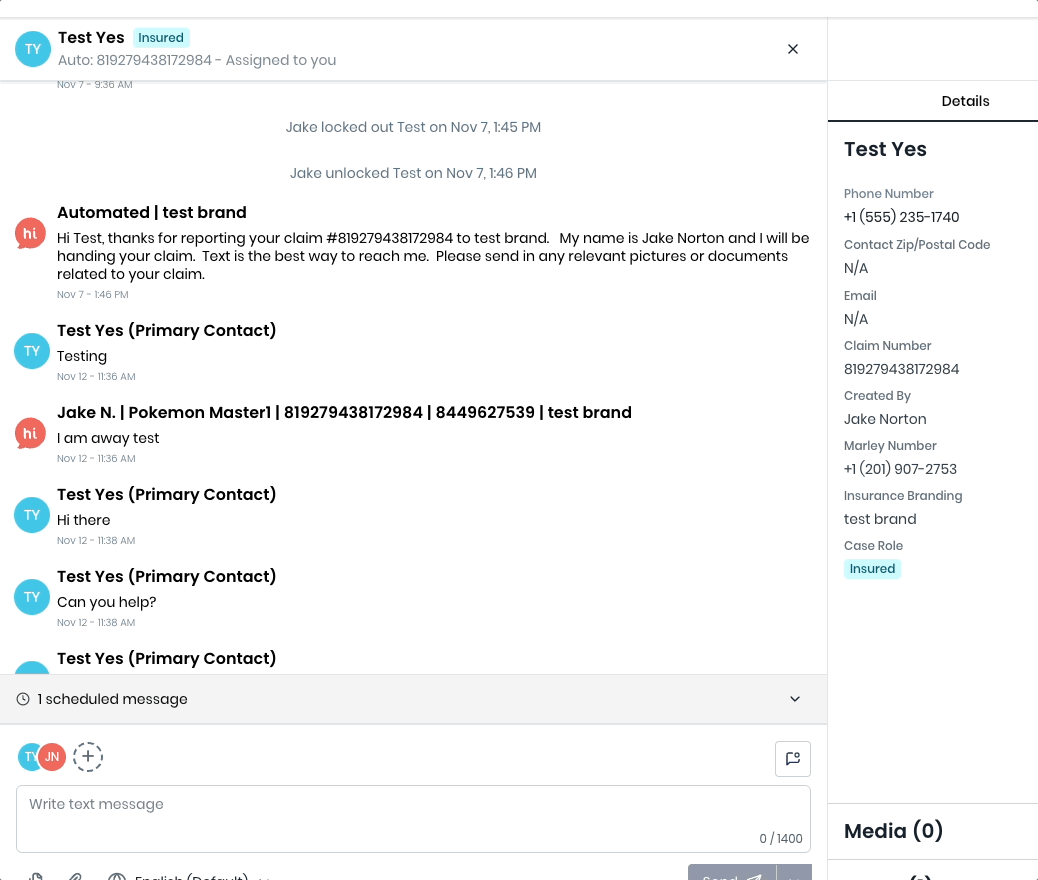Close the Test Yes conversation panel
The image size is (1038, 880).
[x=792, y=49]
